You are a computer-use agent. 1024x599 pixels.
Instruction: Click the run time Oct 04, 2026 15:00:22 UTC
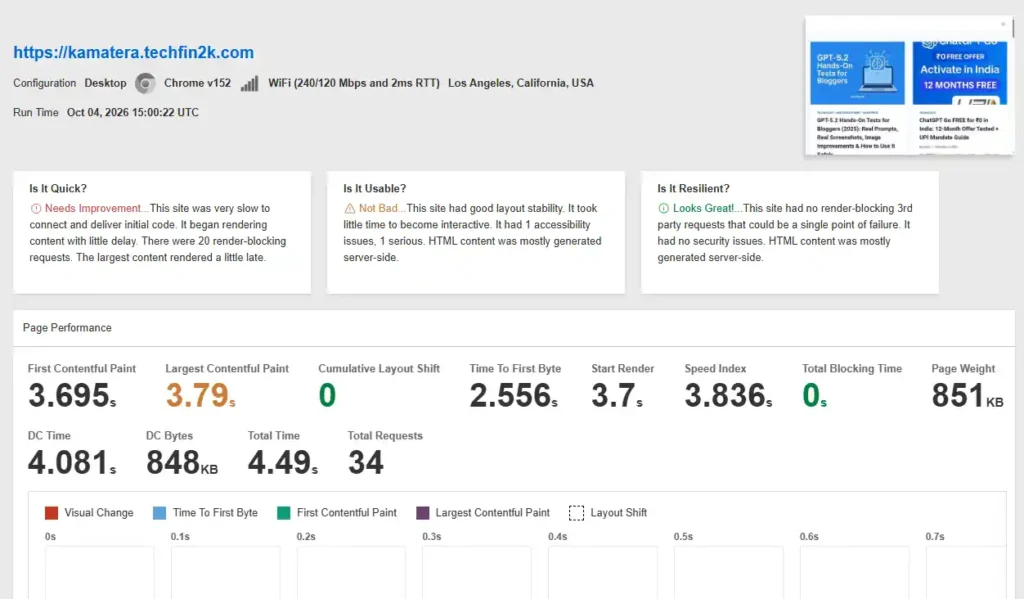(x=133, y=112)
